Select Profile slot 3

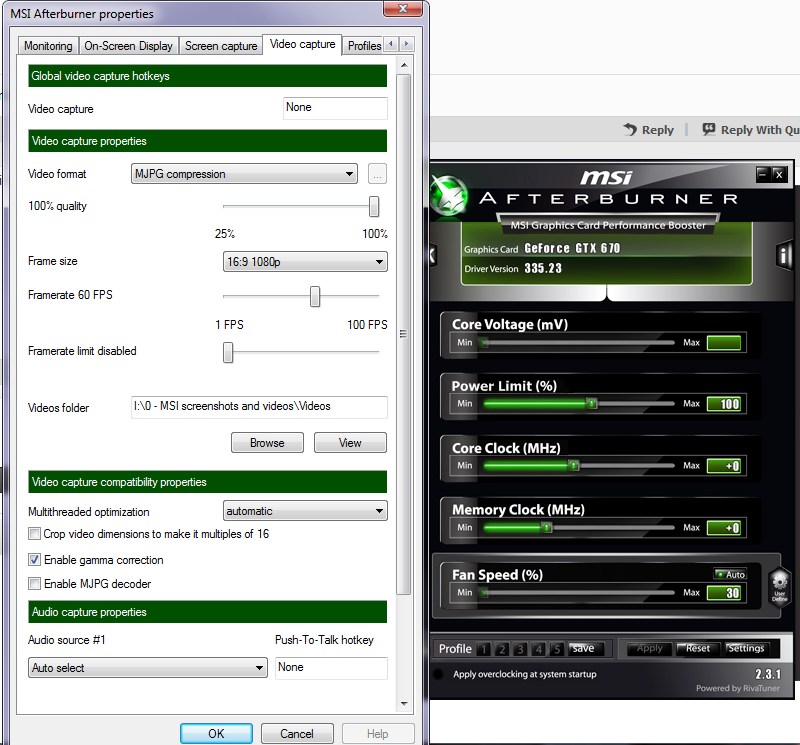point(520,649)
